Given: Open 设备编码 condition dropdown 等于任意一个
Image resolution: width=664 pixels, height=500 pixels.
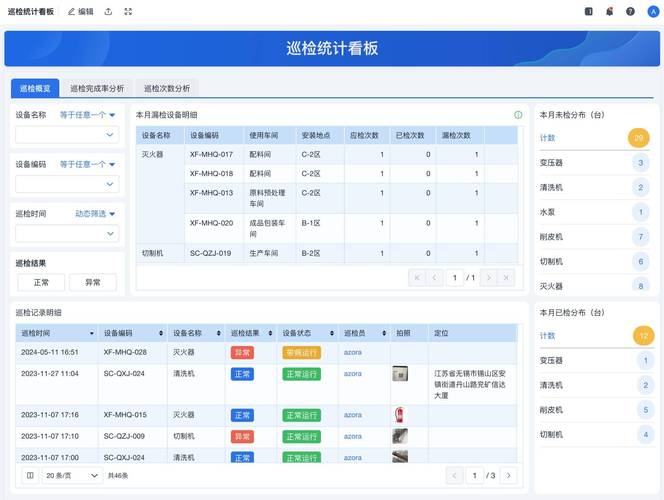Looking at the screenshot, I should [87, 164].
